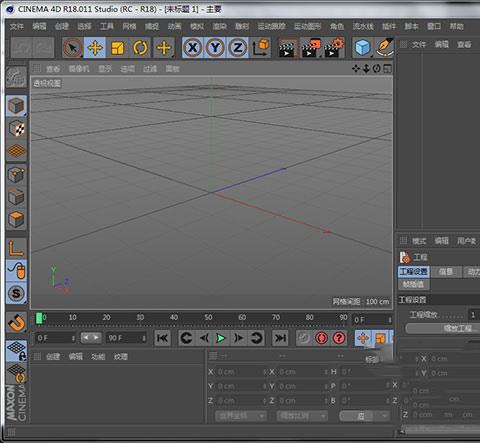Open Render Settings gear clapperboard icon

[x=333, y=49]
